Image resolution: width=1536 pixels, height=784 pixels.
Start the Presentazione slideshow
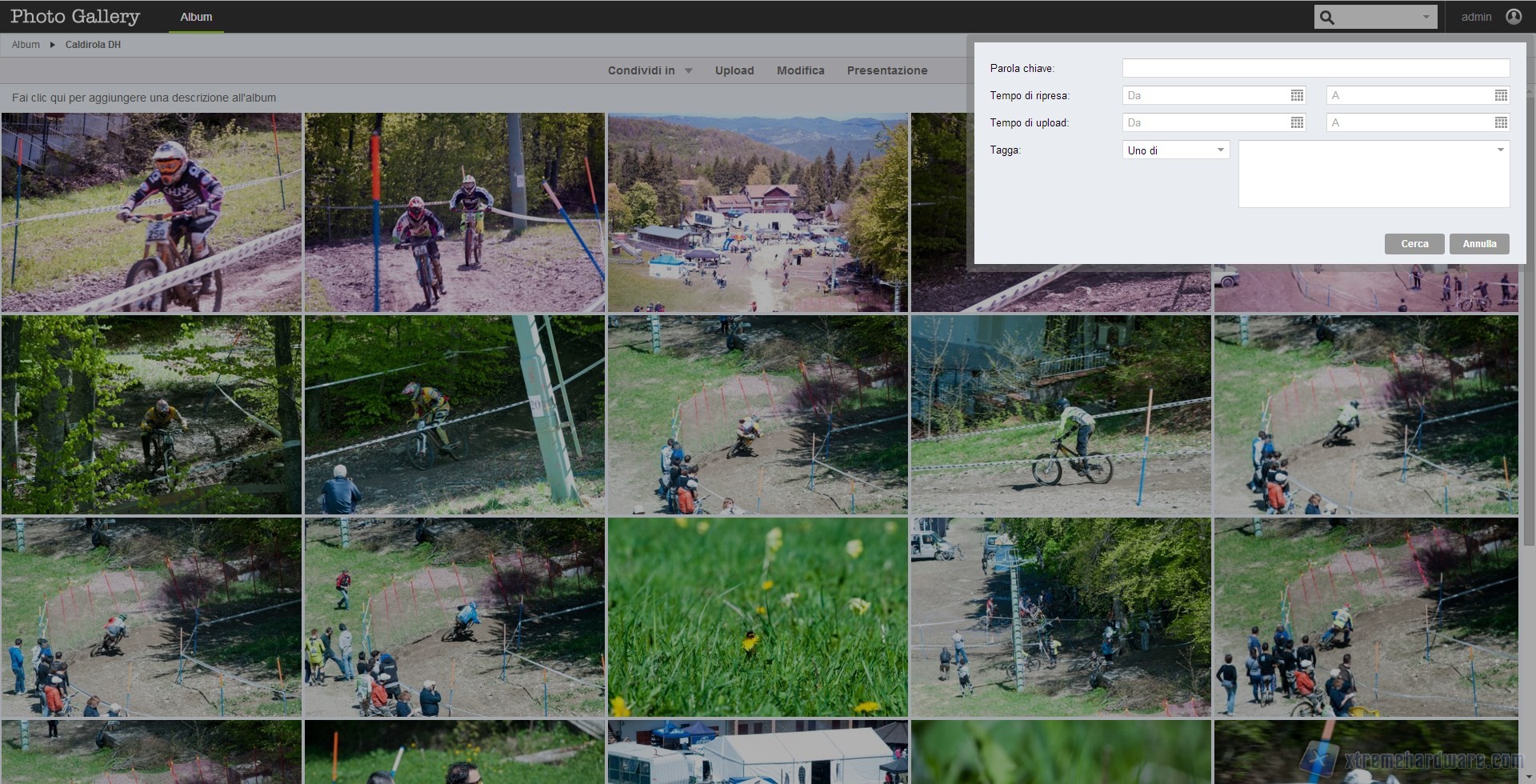pyautogui.click(x=886, y=70)
